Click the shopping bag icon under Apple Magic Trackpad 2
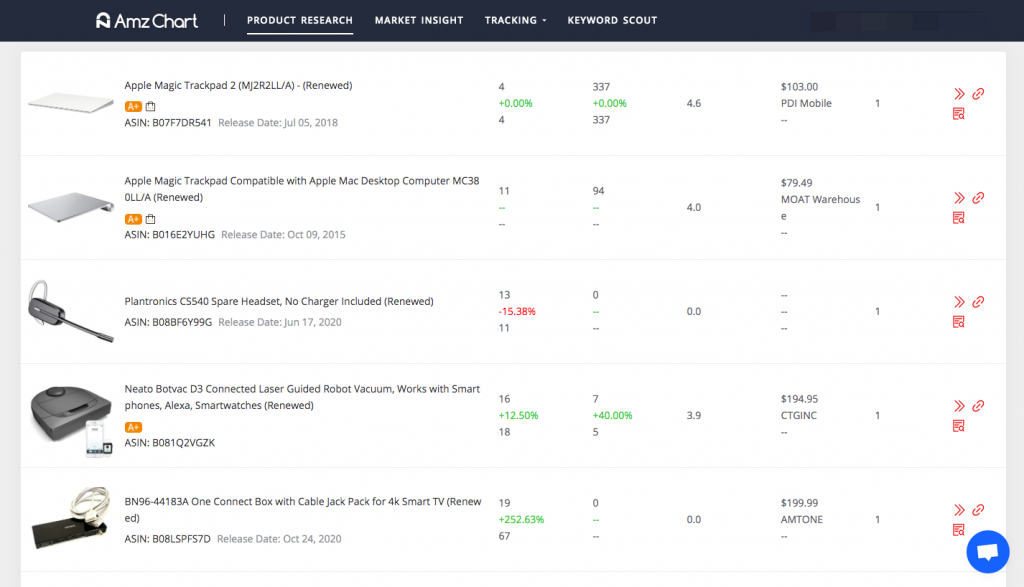The width and height of the screenshot is (1024, 587). (150, 107)
